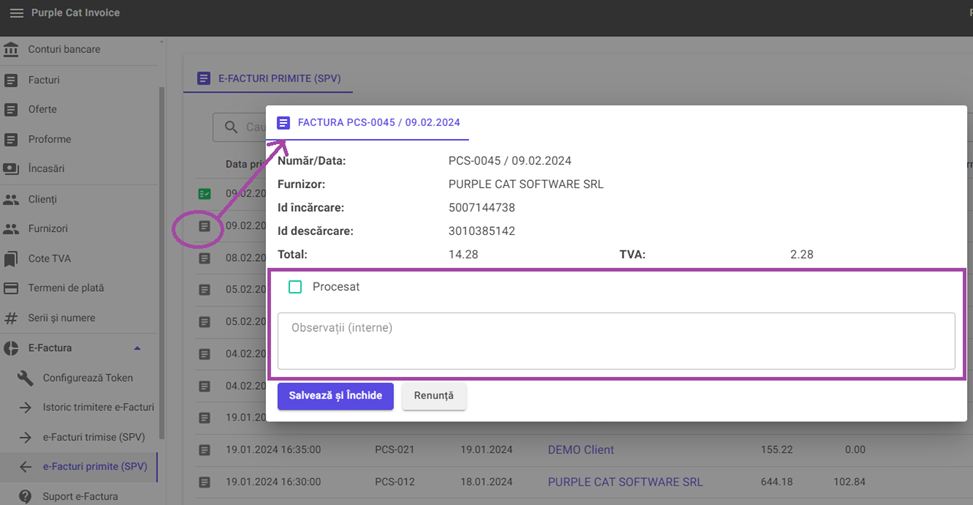
Task: Select the E-Factura pie chart icon
Action: pyautogui.click(x=11, y=348)
